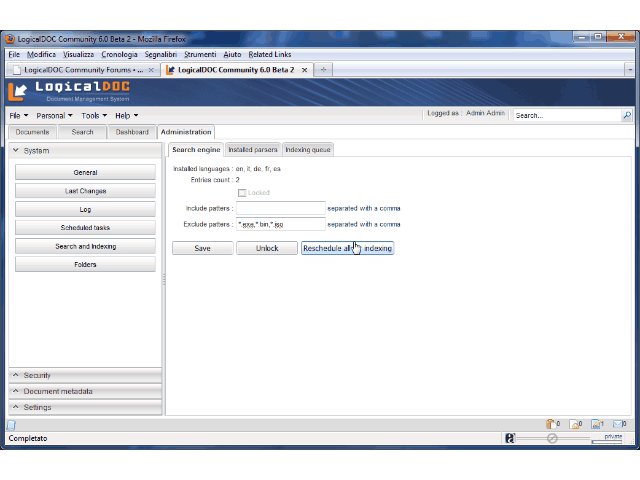Switch to LogicalDOC Community Forums browser tab
Screen dimensions: 640x480
(x=83, y=70)
